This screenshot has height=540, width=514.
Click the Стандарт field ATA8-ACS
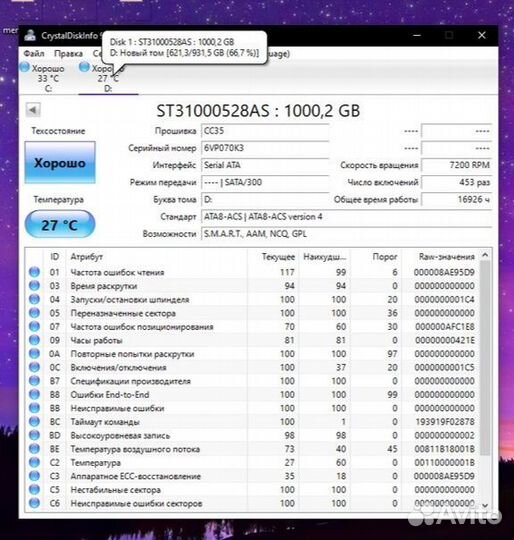(346, 217)
